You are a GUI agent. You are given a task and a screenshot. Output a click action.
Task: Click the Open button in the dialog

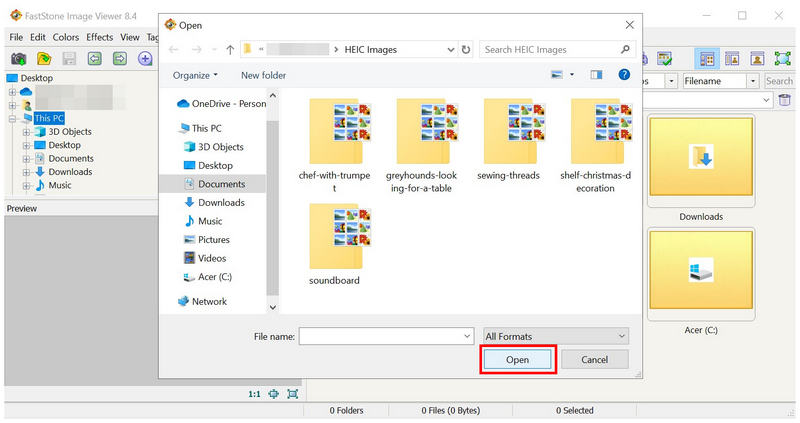517,360
